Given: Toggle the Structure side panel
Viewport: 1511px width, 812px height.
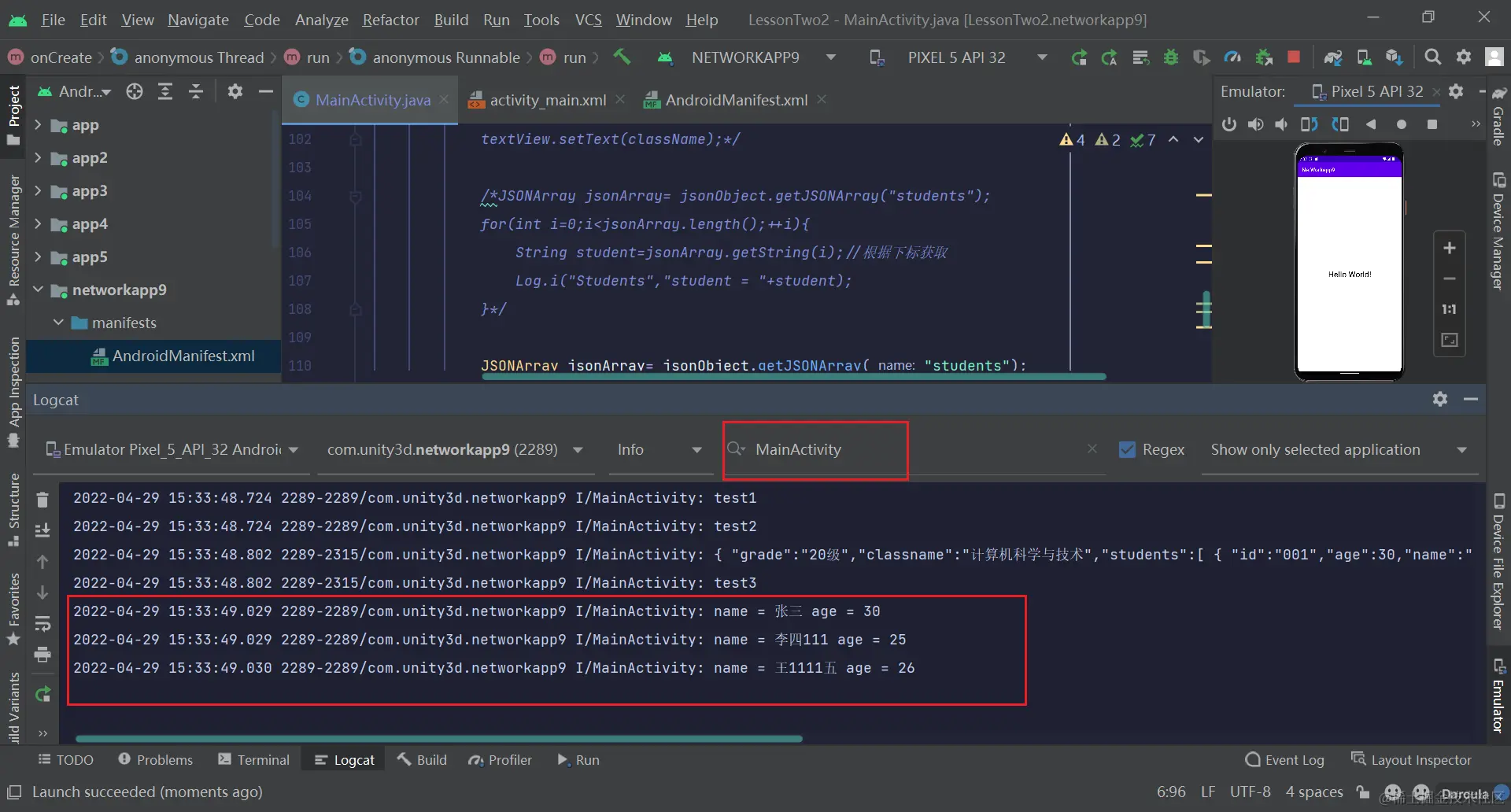Looking at the screenshot, I should pyautogui.click(x=13, y=509).
